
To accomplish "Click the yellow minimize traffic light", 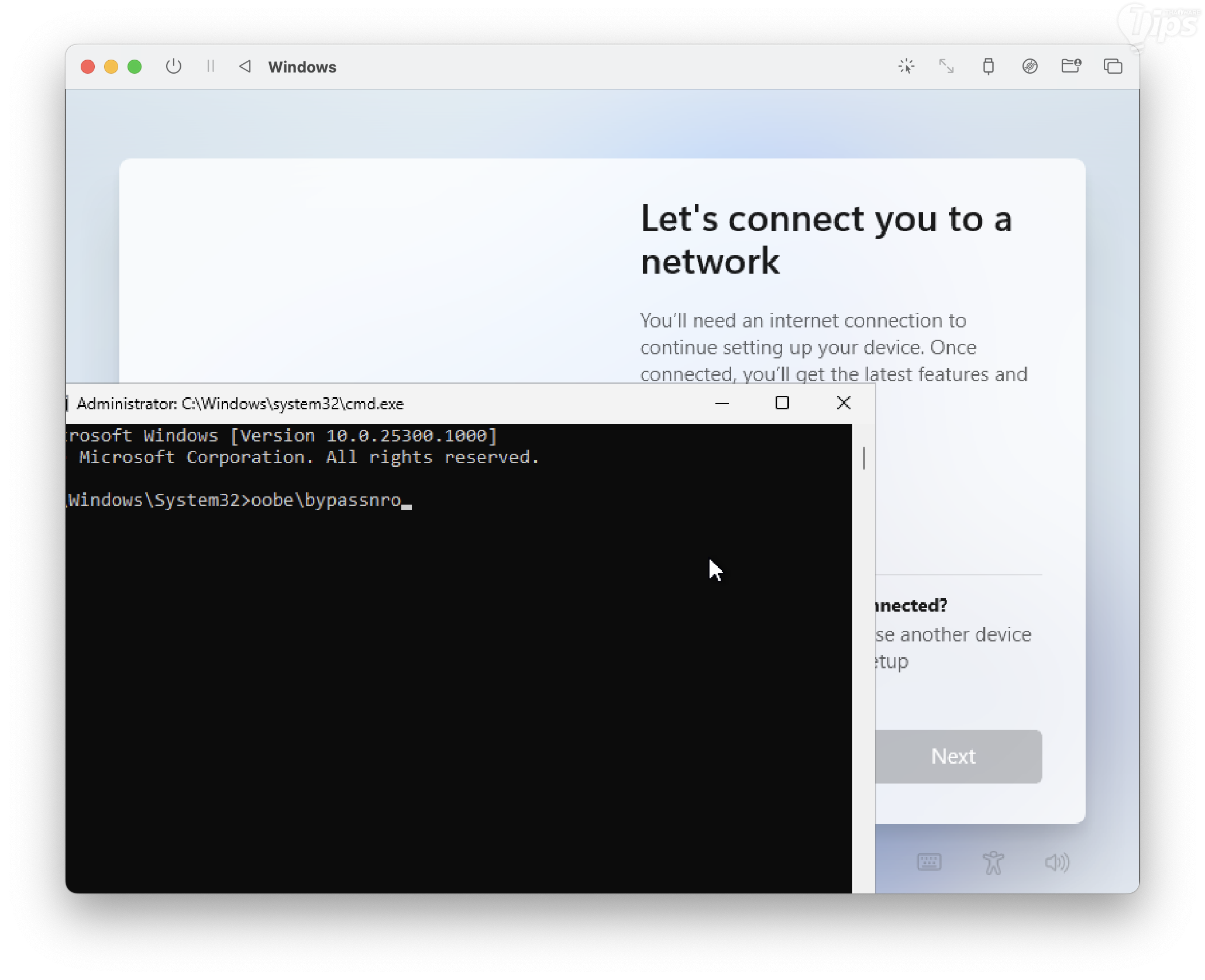I will coord(111,67).
